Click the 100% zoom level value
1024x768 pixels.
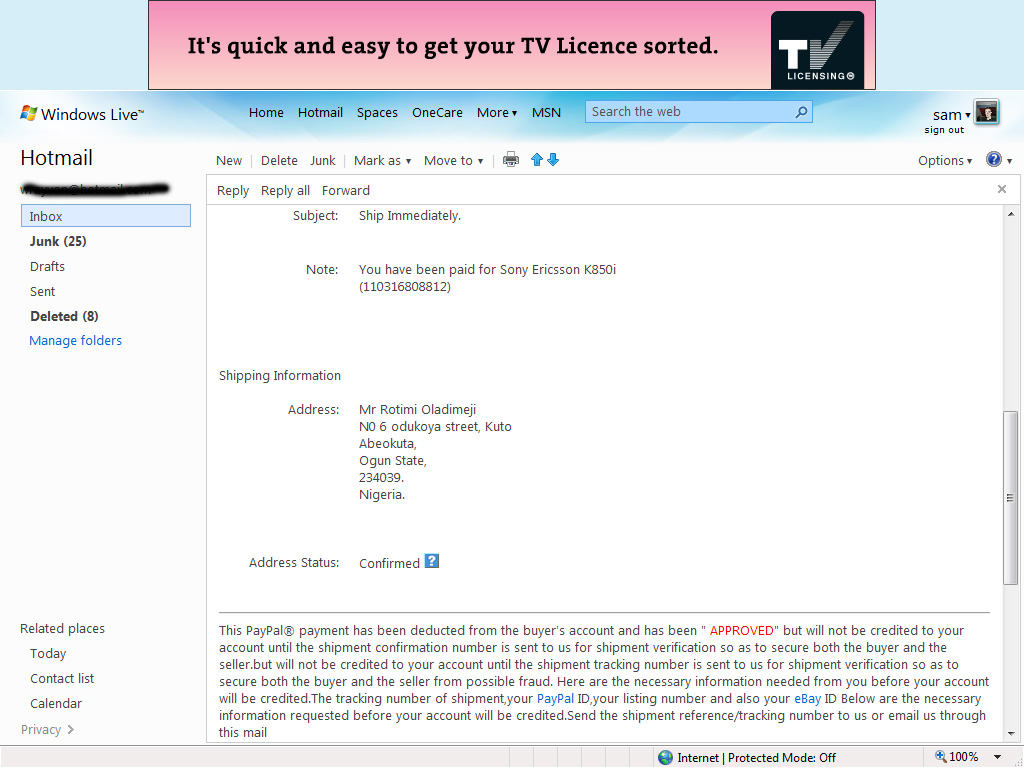[963, 757]
